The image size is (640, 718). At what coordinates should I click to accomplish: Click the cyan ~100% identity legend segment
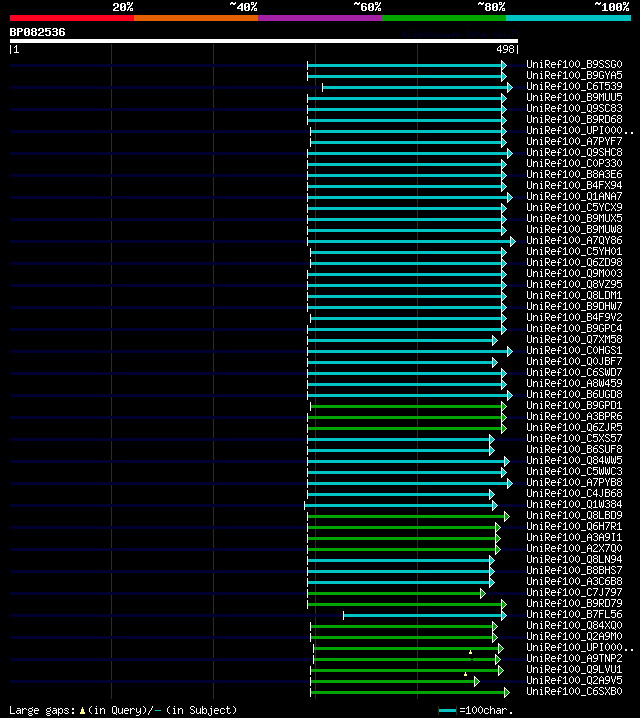(x=569, y=18)
